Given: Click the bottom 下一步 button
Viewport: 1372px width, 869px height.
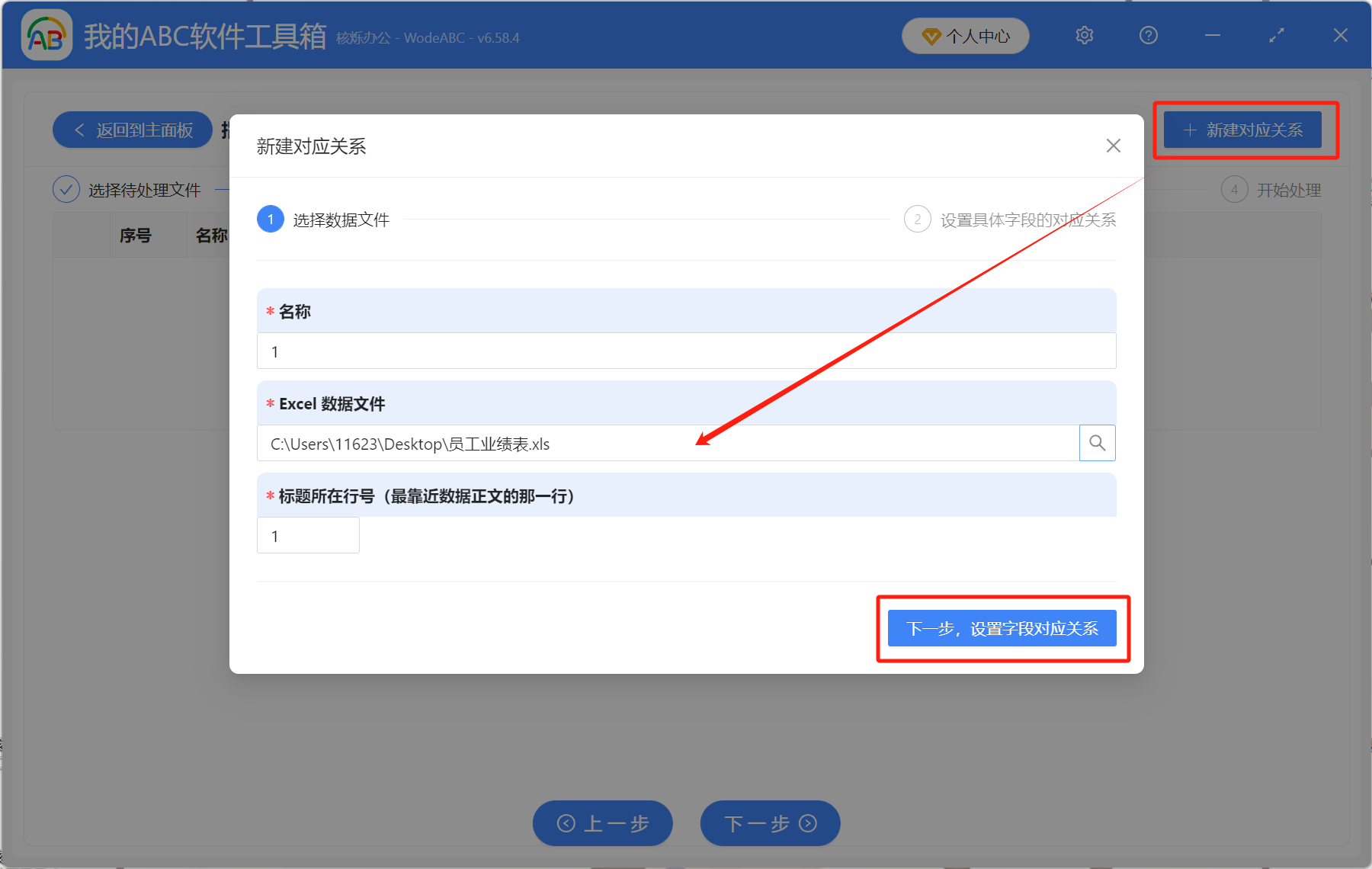Looking at the screenshot, I should point(770,823).
